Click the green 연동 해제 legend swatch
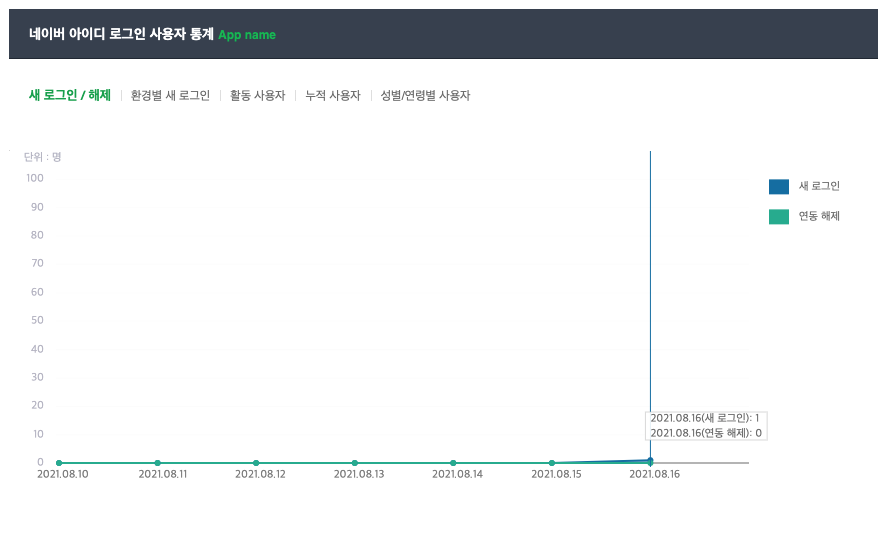878x550 pixels. pos(779,216)
